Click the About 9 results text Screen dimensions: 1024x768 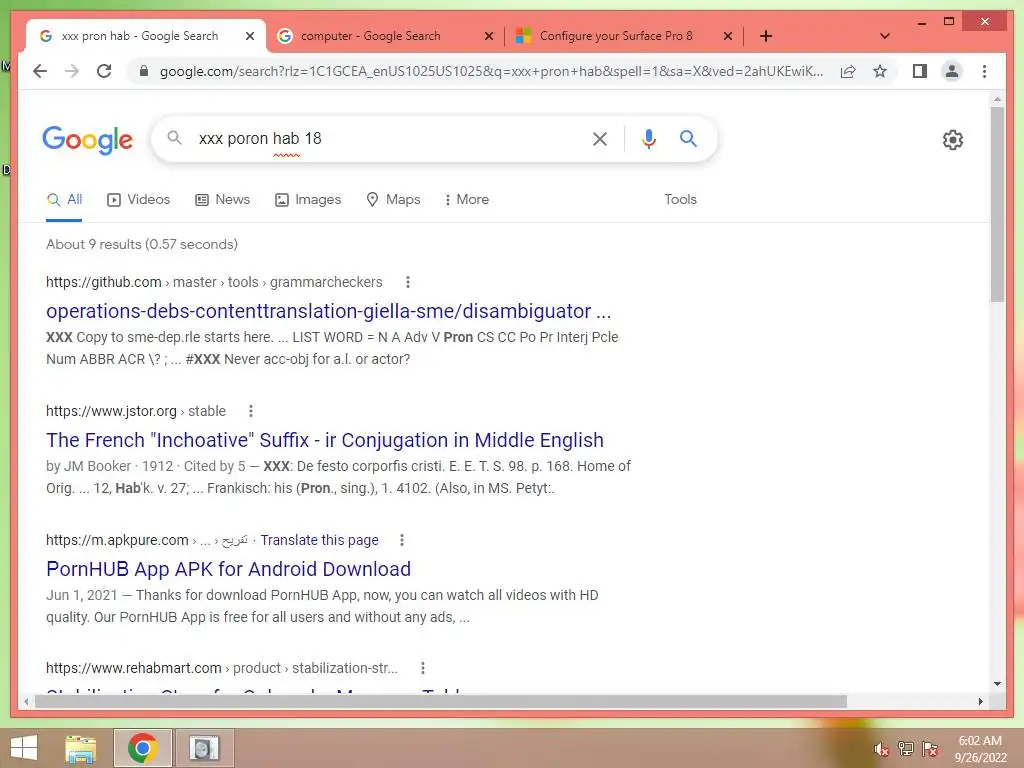(x=142, y=244)
